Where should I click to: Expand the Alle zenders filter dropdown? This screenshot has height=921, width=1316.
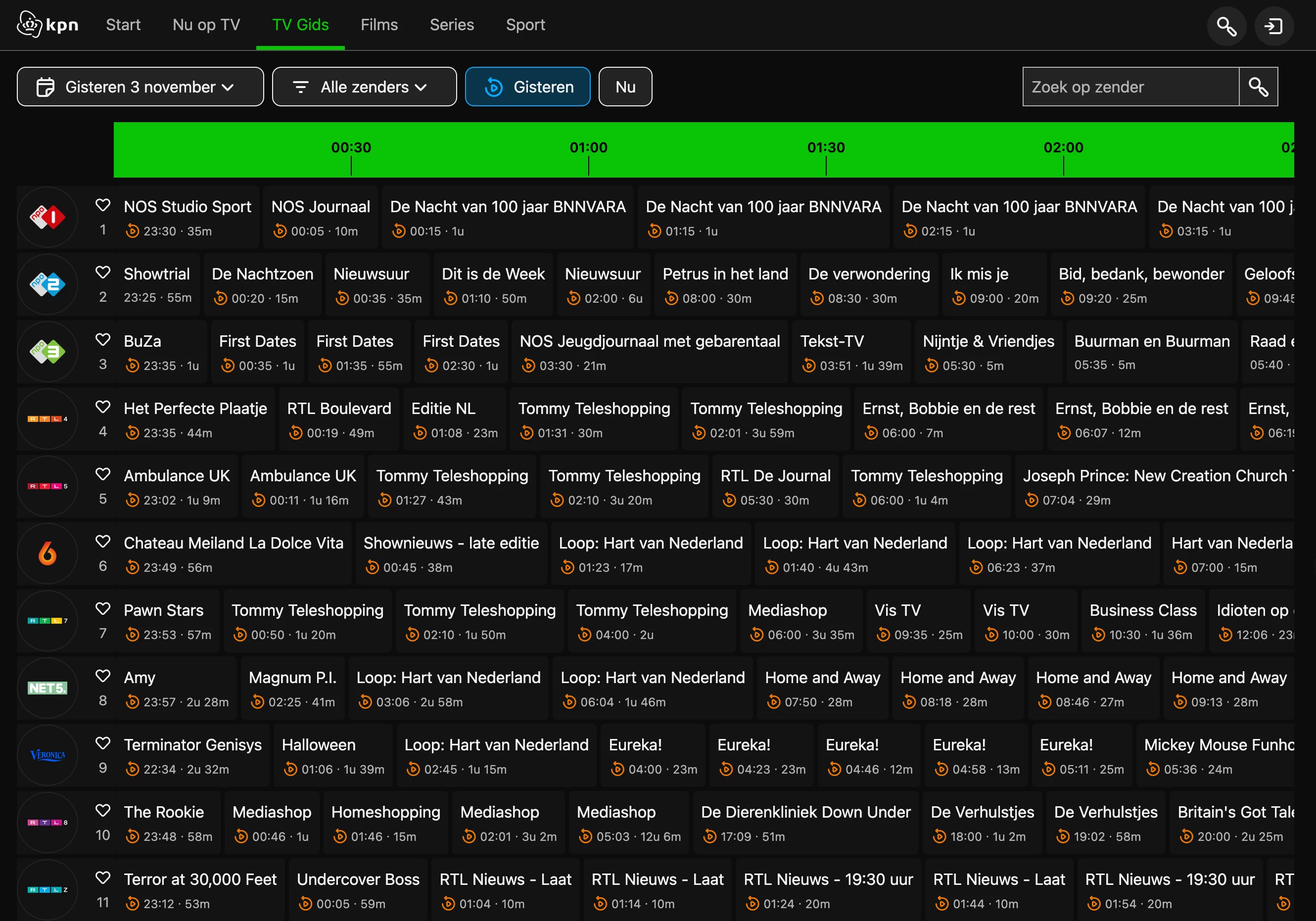coord(364,87)
